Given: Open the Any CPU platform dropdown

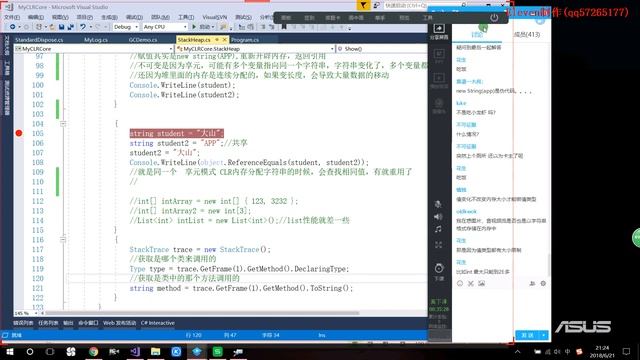Looking at the screenshot, I should pos(165,27).
